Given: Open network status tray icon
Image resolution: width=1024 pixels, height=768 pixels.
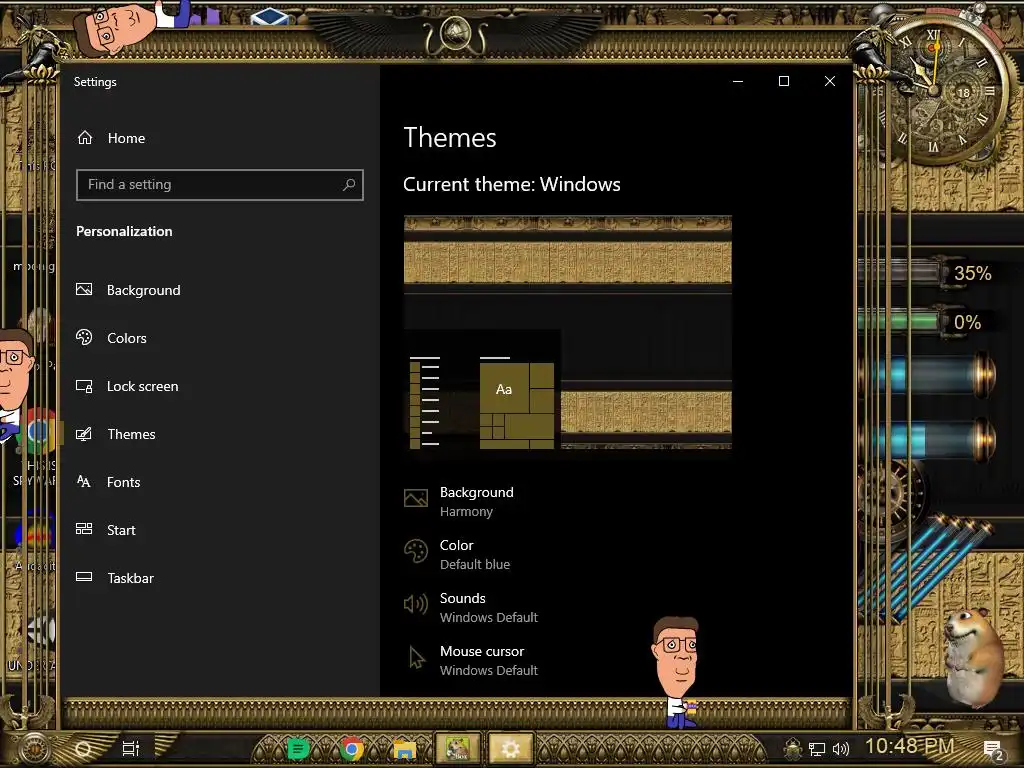Looking at the screenshot, I should [x=817, y=749].
